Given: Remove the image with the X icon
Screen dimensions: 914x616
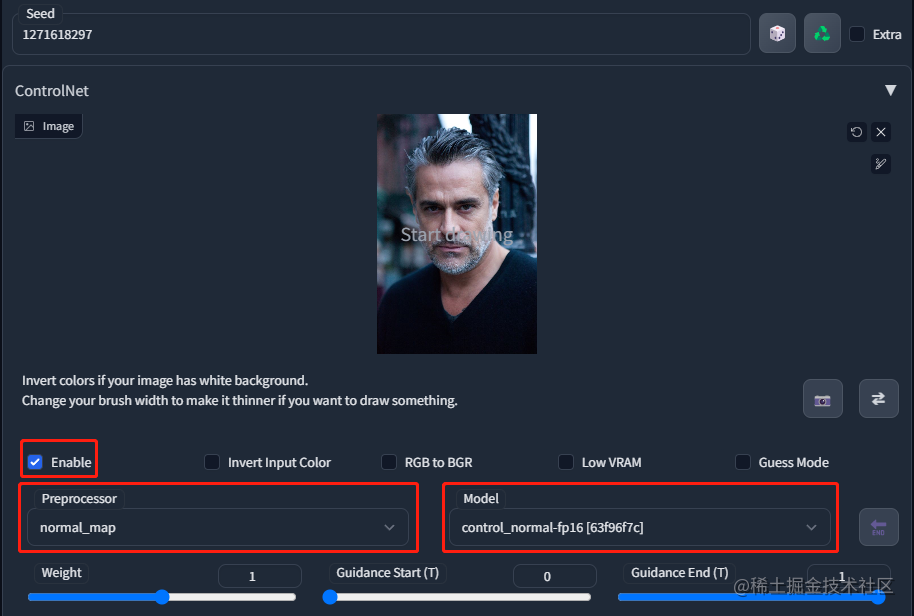Looking at the screenshot, I should pyautogui.click(x=881, y=131).
